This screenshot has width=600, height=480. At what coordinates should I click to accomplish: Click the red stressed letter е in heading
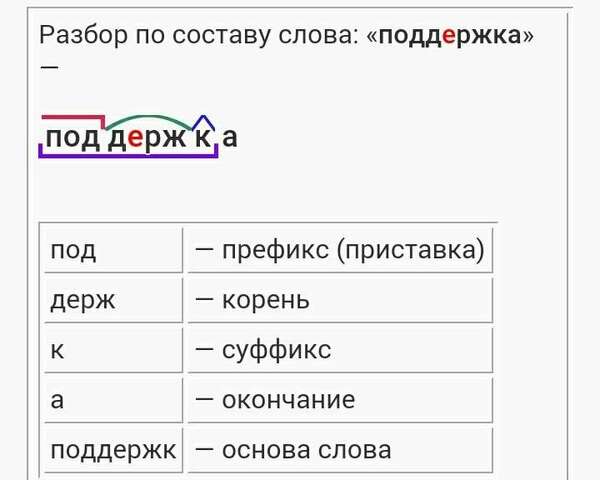pyautogui.click(x=449, y=36)
